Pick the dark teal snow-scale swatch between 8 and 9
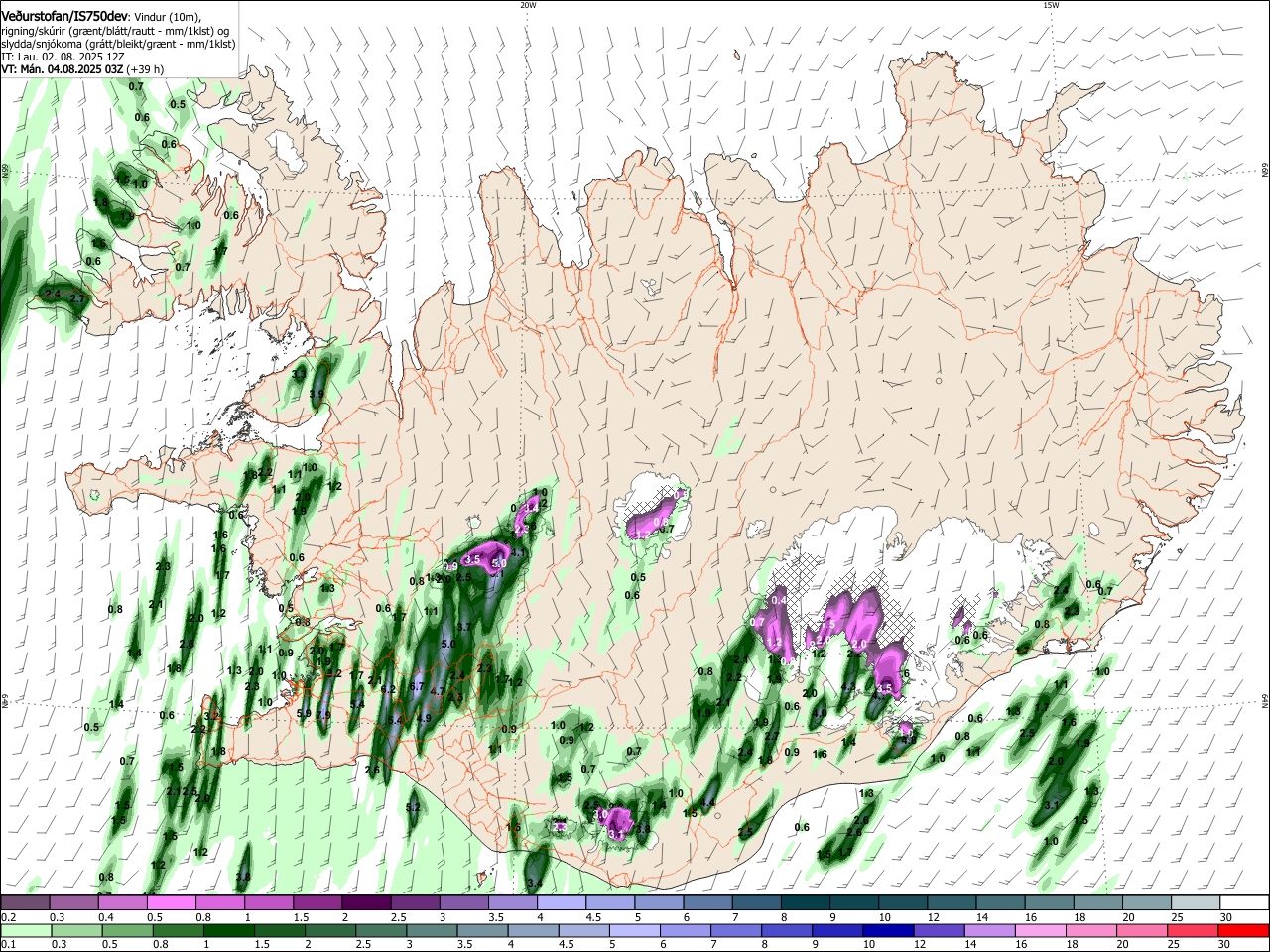This screenshot has height=952, width=1270. coord(804,903)
